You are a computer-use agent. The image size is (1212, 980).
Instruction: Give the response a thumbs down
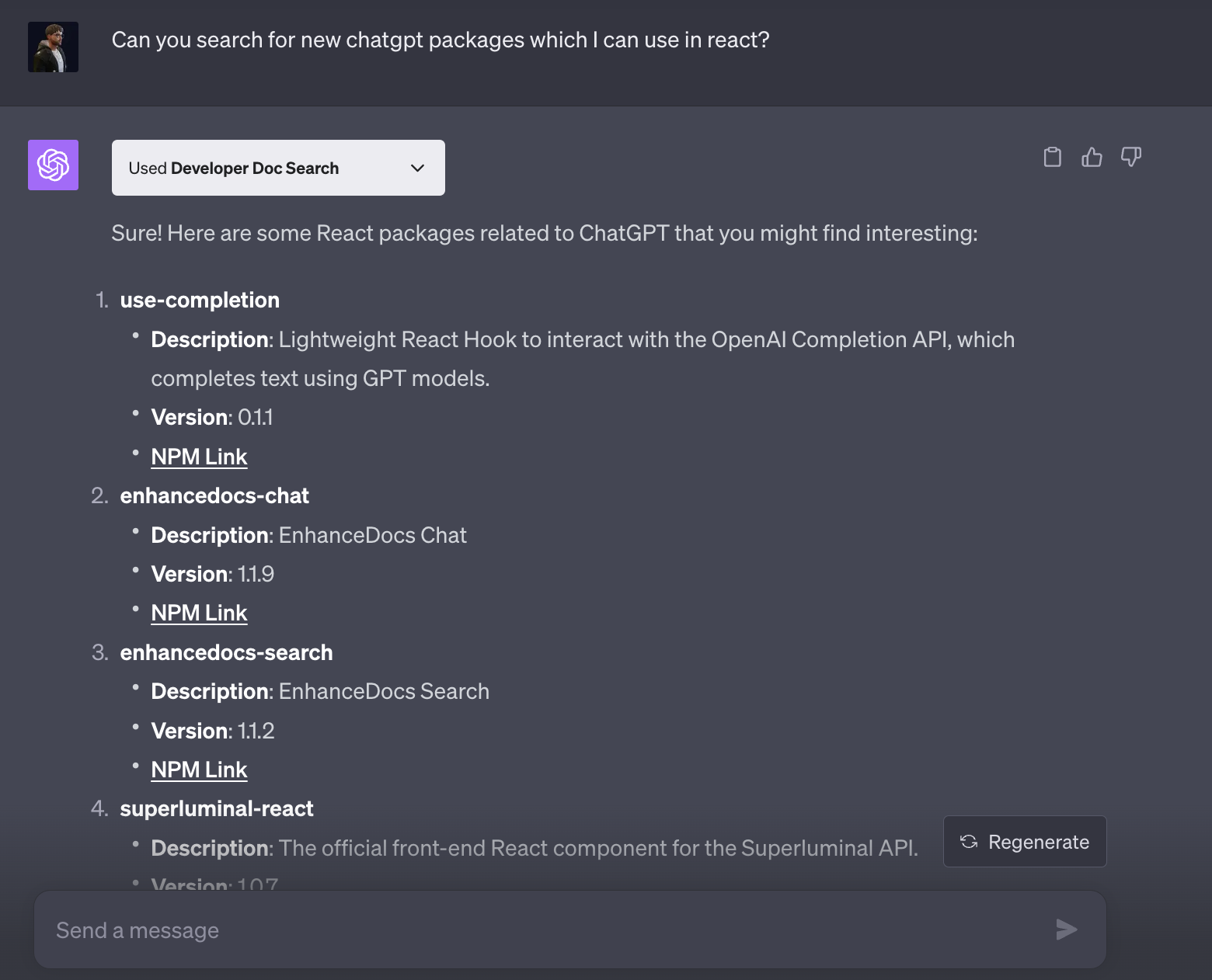tap(1131, 157)
